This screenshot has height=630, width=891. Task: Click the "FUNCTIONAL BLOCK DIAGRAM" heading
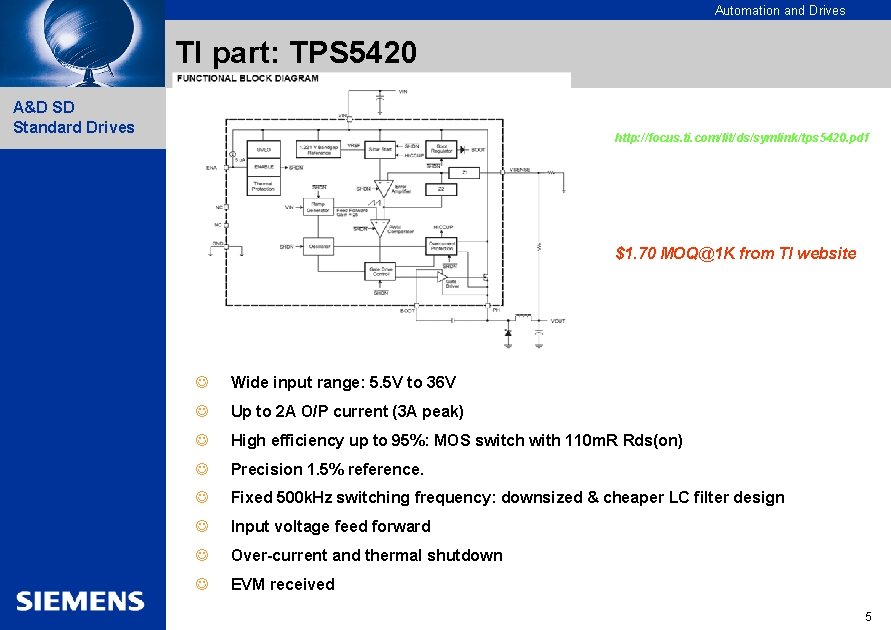pyautogui.click(x=248, y=78)
